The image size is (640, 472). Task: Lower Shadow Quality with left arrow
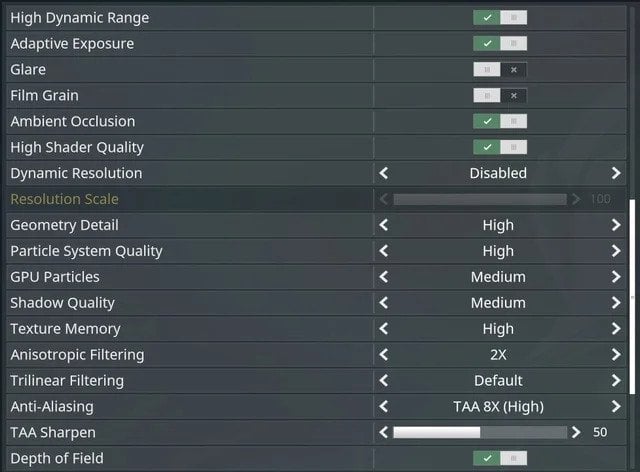point(384,303)
